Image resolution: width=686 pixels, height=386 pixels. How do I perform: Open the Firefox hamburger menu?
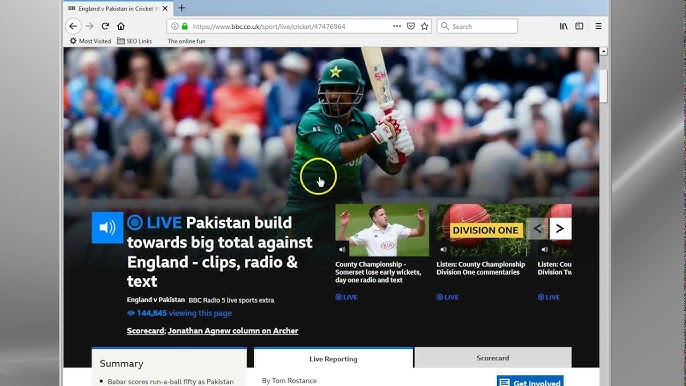point(598,26)
